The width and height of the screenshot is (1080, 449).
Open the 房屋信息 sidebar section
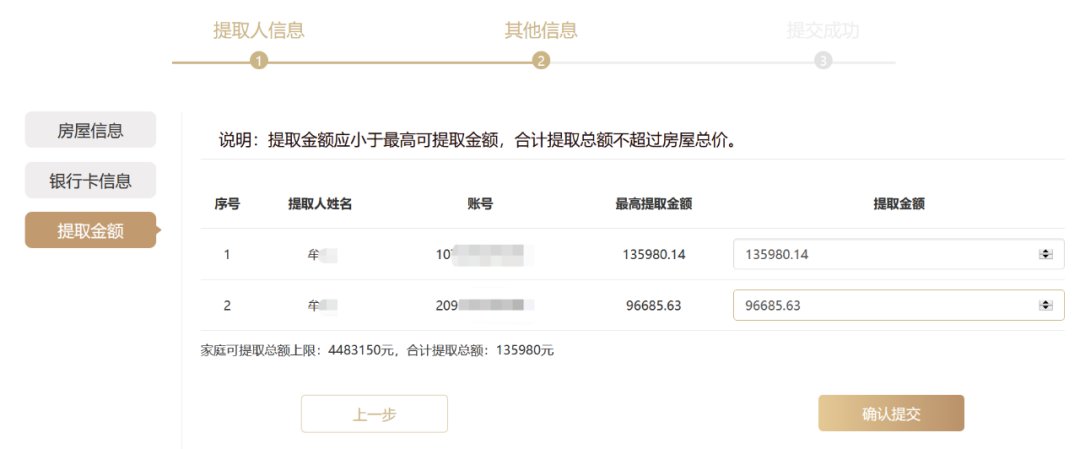pyautogui.click(x=90, y=130)
